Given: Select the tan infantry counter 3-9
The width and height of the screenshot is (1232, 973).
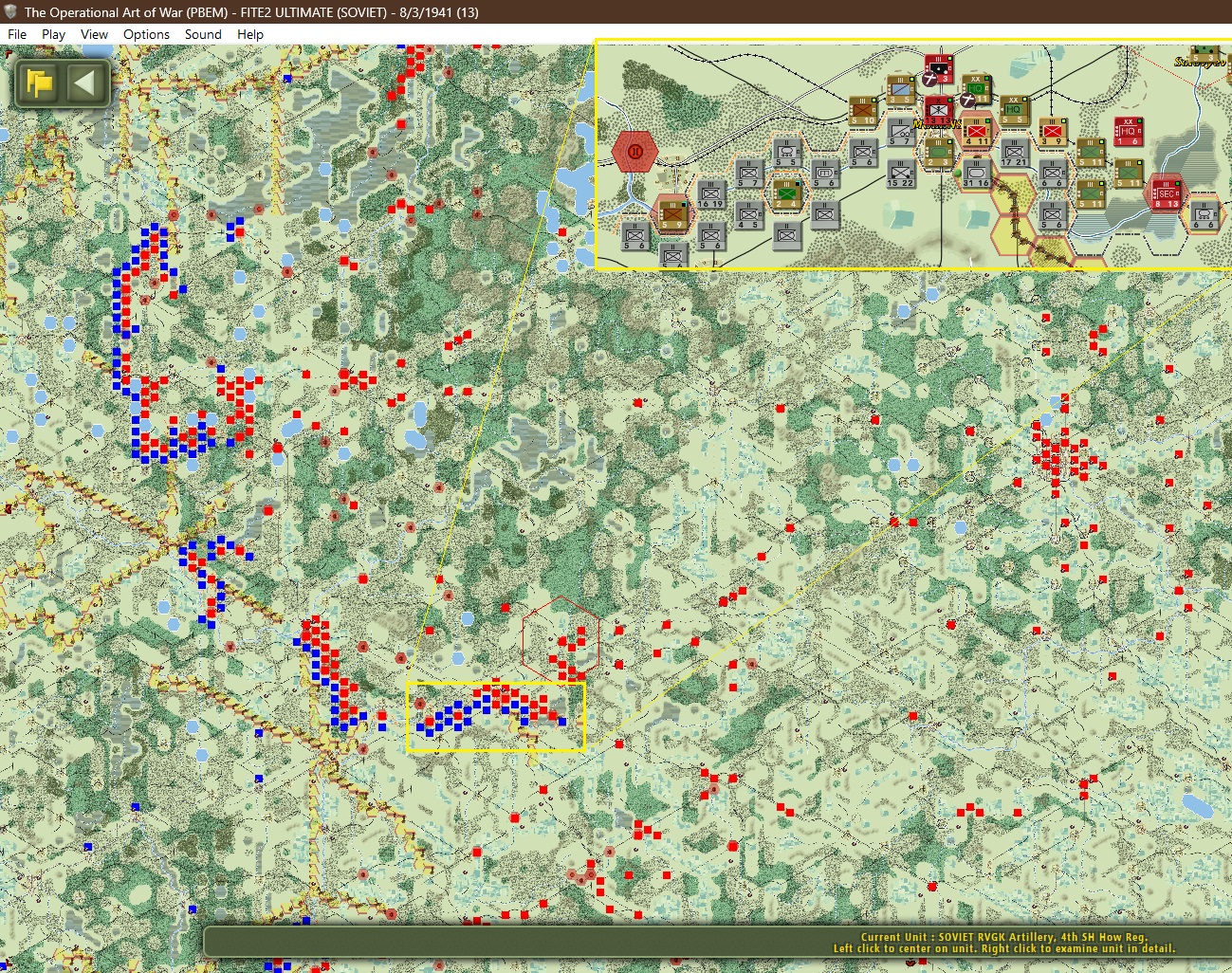Looking at the screenshot, I should click(1052, 132).
